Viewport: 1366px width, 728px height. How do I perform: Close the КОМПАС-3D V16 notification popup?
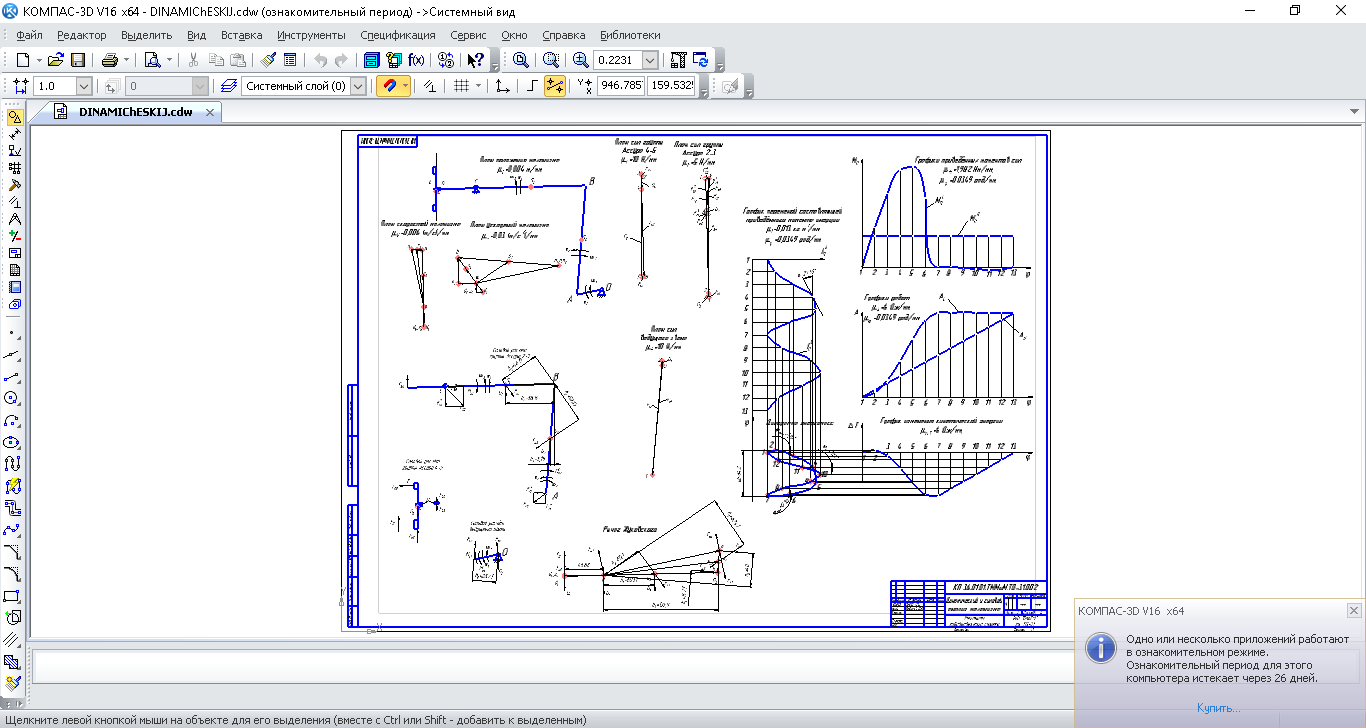pyautogui.click(x=1354, y=610)
